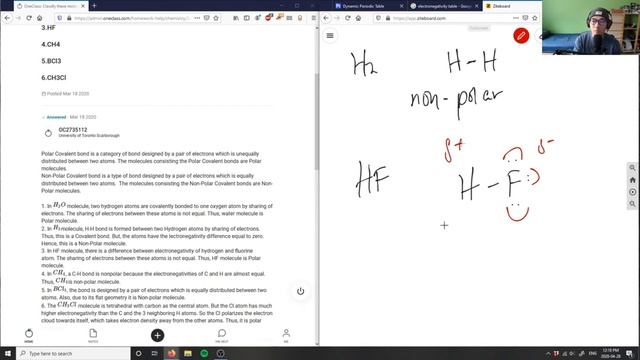The height and width of the screenshot is (360, 640).
Task: Go back in the right Ziteboard browser window
Action: click(326, 18)
